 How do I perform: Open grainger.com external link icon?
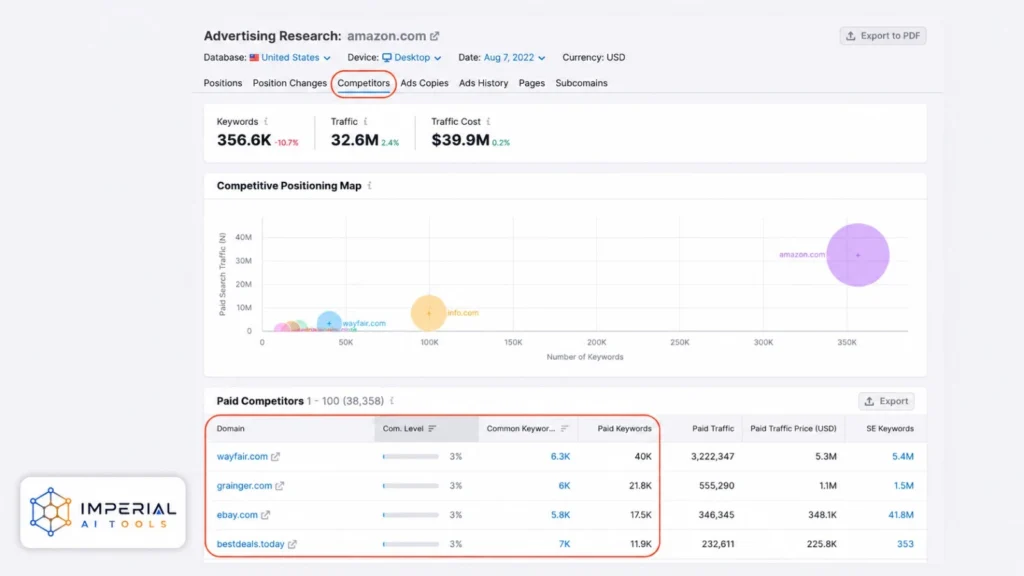point(280,486)
